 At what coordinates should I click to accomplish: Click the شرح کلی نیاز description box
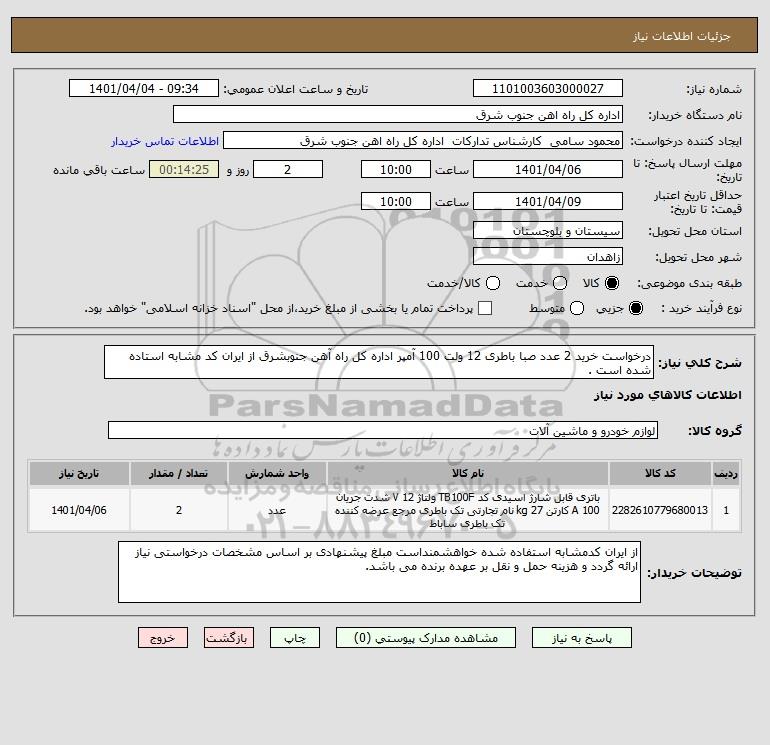(x=379, y=362)
